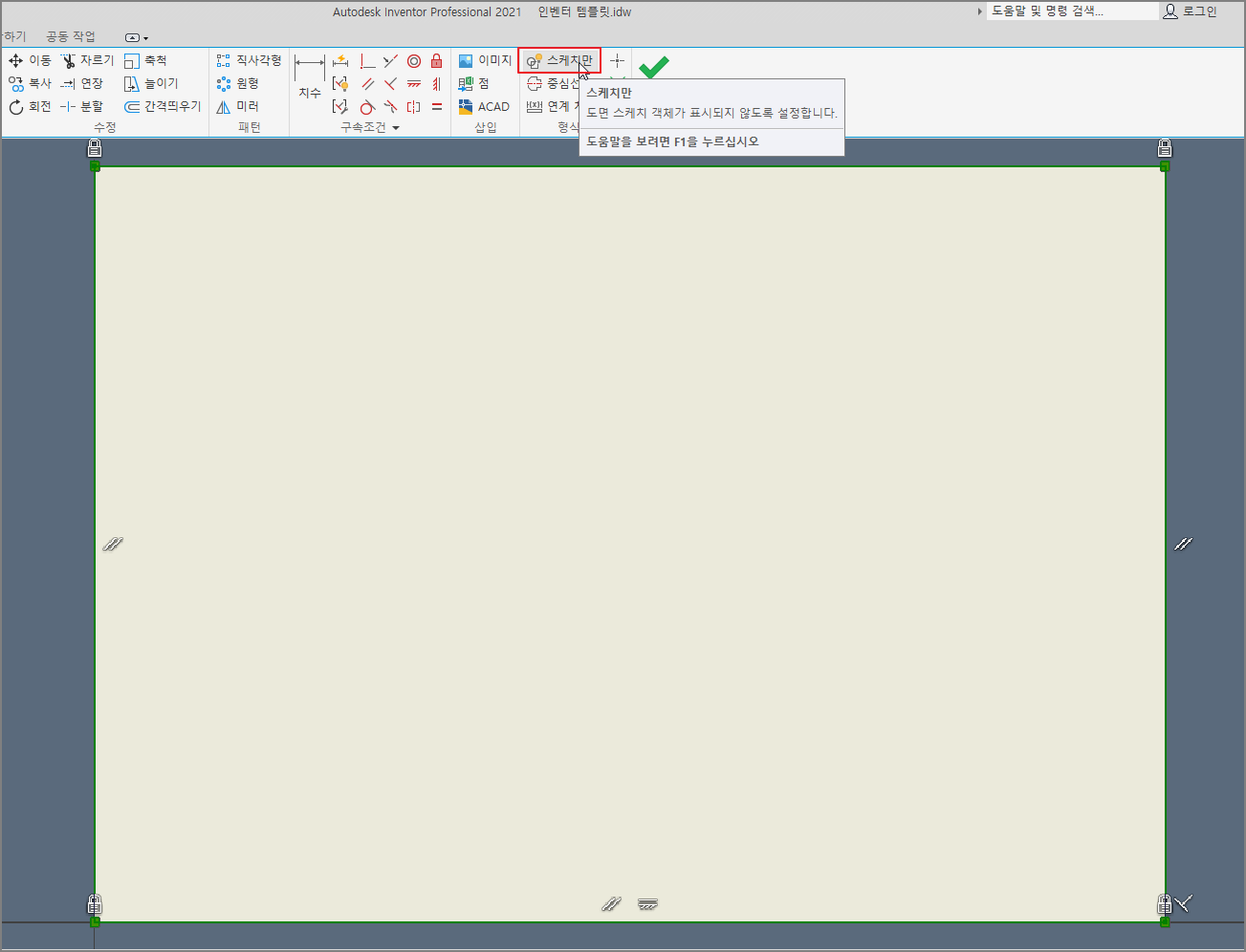Select the 복사 (Copy) tool

(30, 83)
